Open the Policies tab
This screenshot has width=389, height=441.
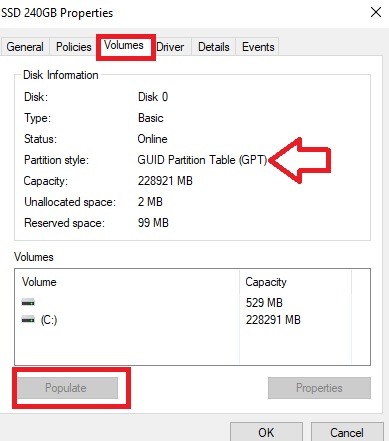74,47
